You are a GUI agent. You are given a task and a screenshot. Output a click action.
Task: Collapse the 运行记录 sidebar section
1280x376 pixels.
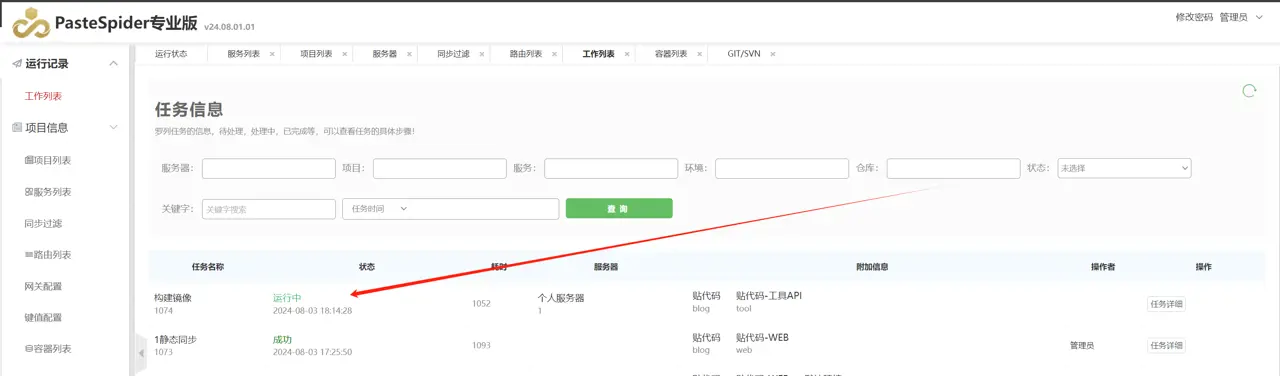point(113,64)
